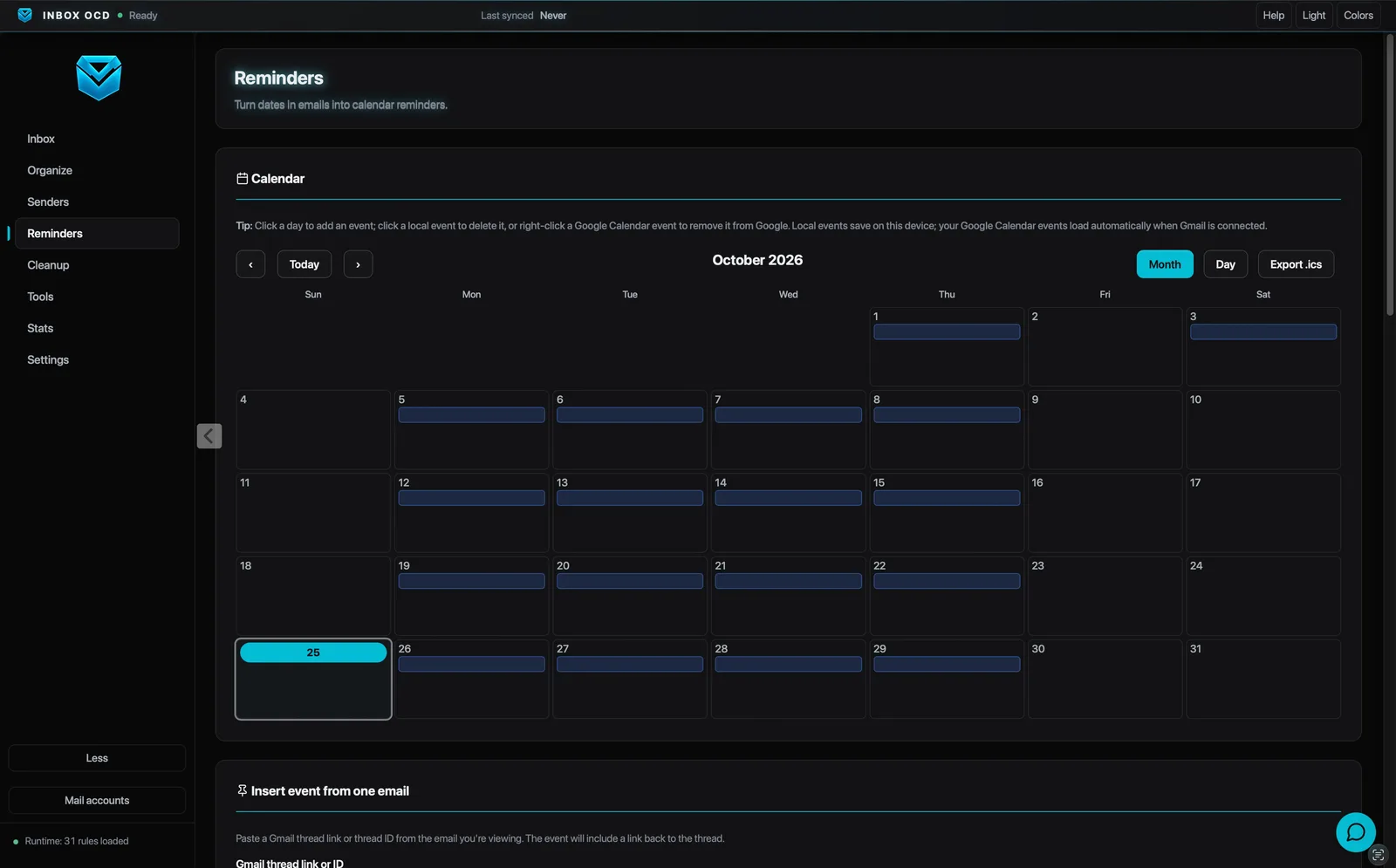Image resolution: width=1396 pixels, height=868 pixels.
Task: Switch calendar to Day view
Action: [x=1225, y=264]
